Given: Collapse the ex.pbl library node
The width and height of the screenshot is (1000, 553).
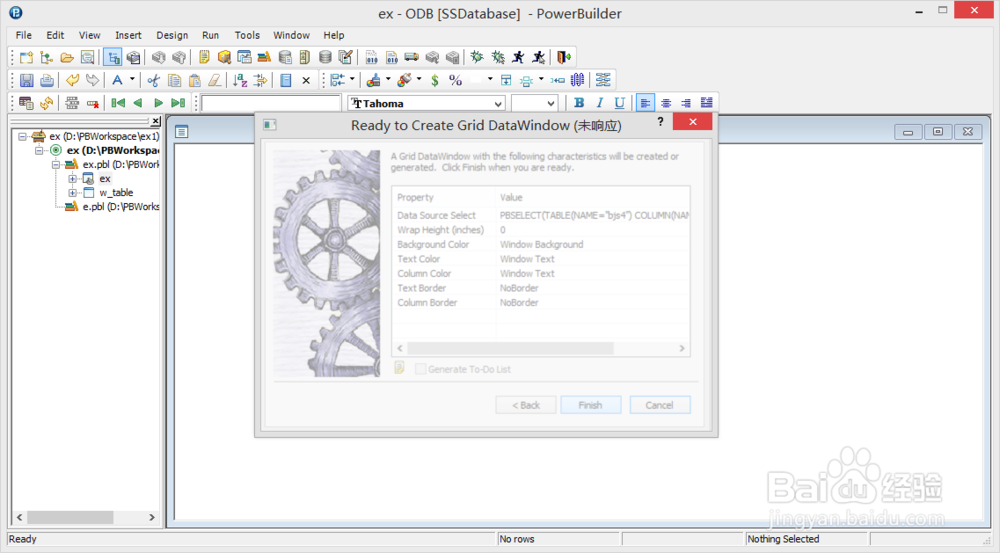Looking at the screenshot, I should (56, 165).
